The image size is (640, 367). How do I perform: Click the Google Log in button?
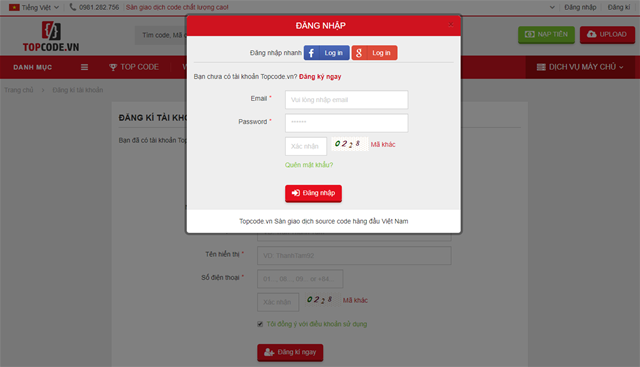coord(374,53)
